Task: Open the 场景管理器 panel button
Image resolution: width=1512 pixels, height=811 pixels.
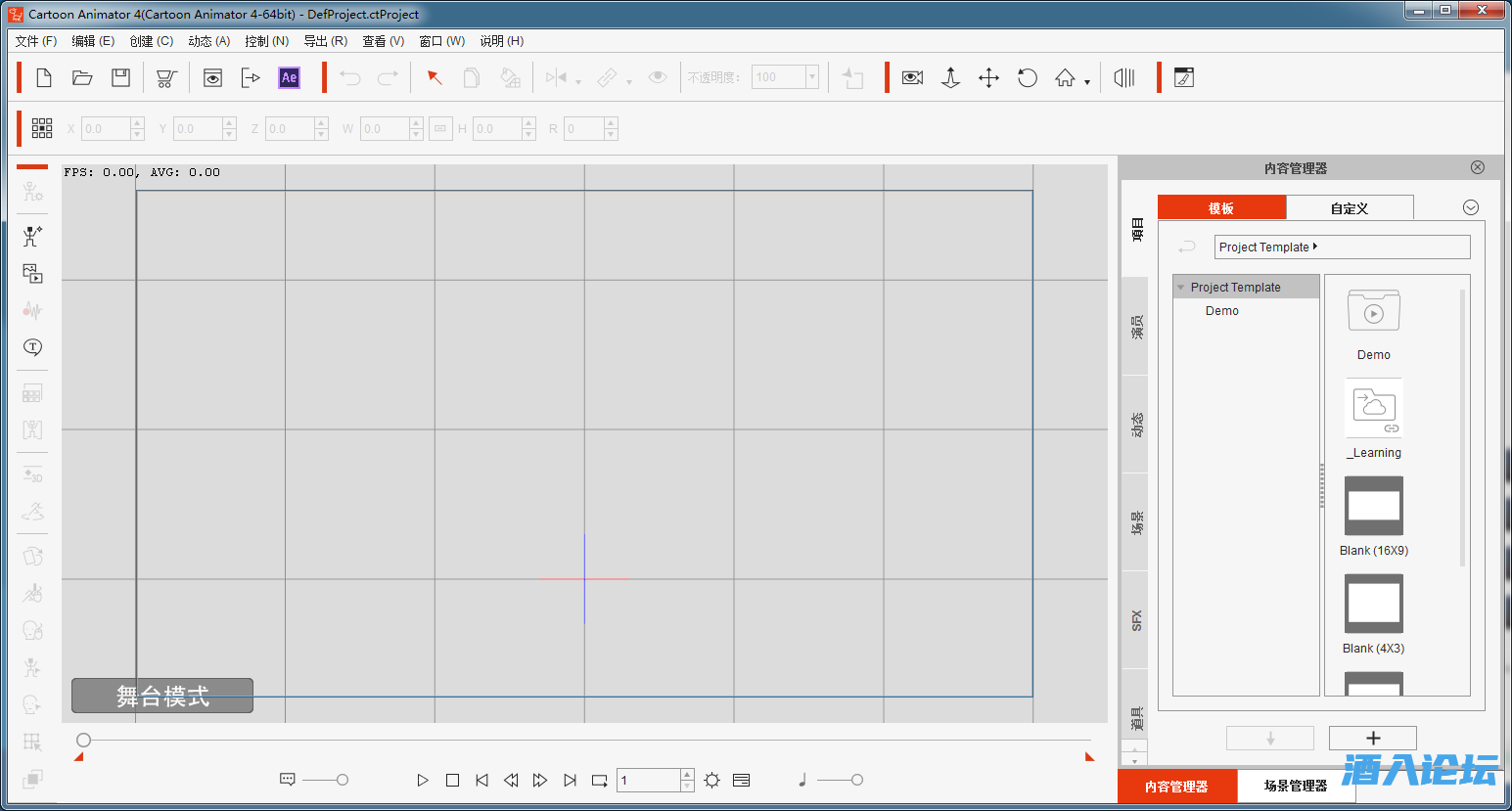Action: tap(1295, 787)
